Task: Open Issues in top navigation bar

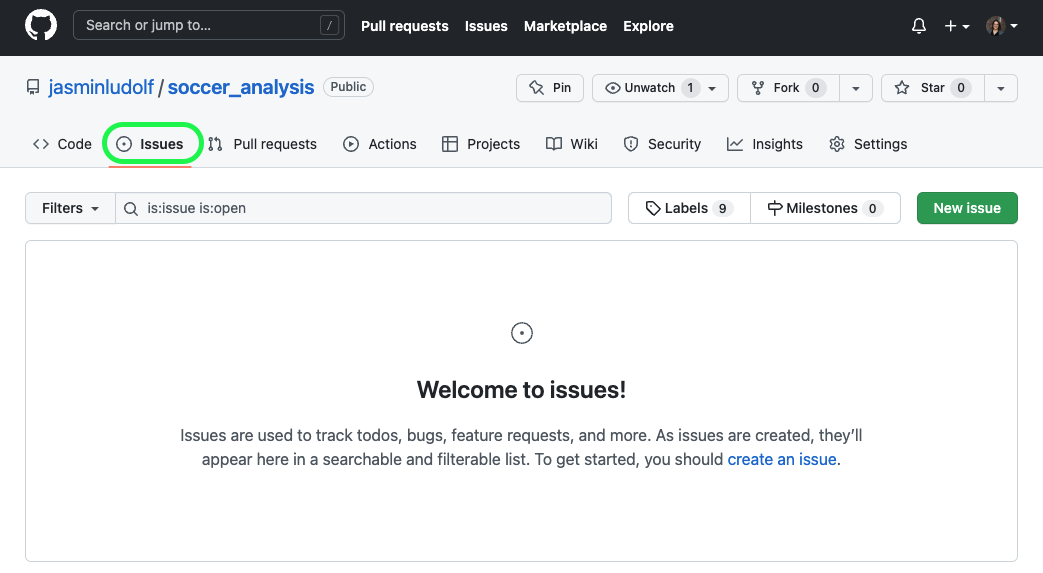Action: point(486,26)
